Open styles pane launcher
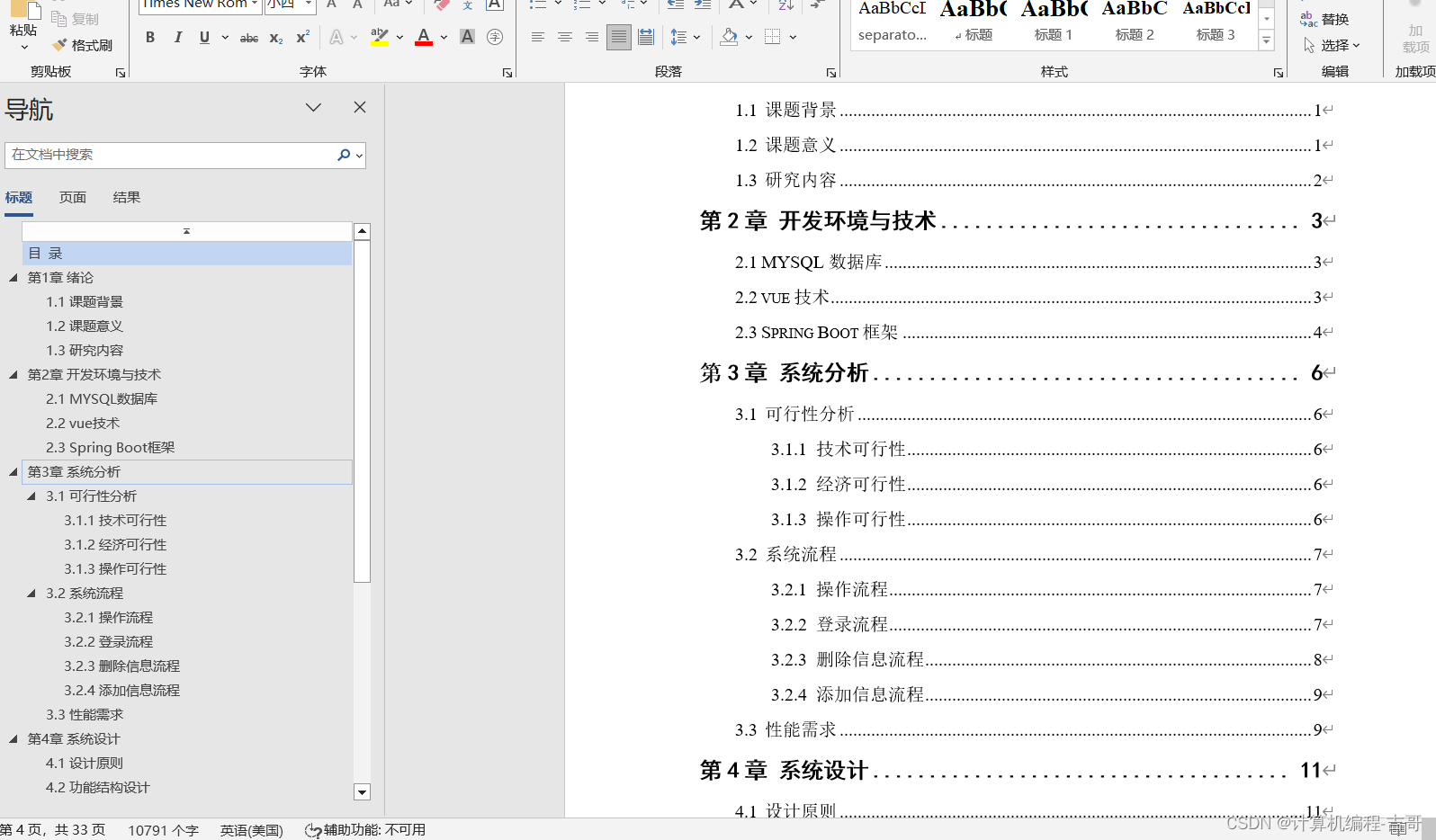 point(1278,73)
